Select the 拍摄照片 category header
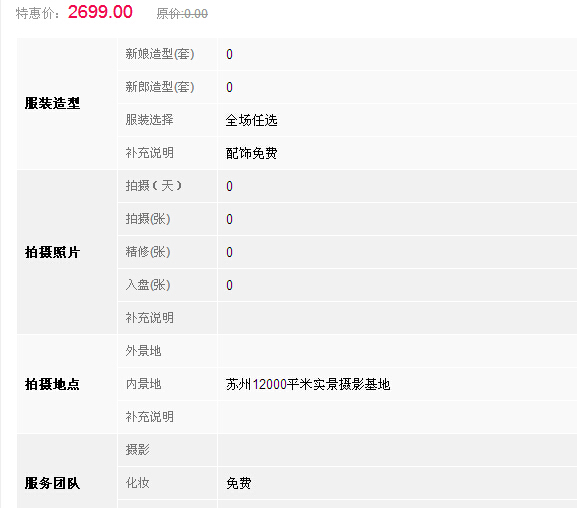 pos(52,252)
